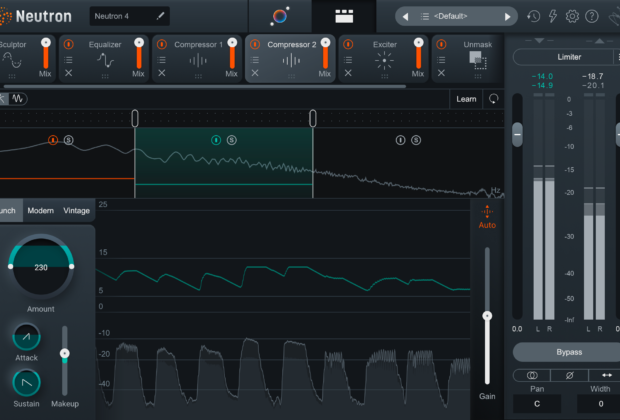The height and width of the screenshot is (420, 620).
Task: Open Compressor 2 module preset list icon
Action: tap(255, 60)
